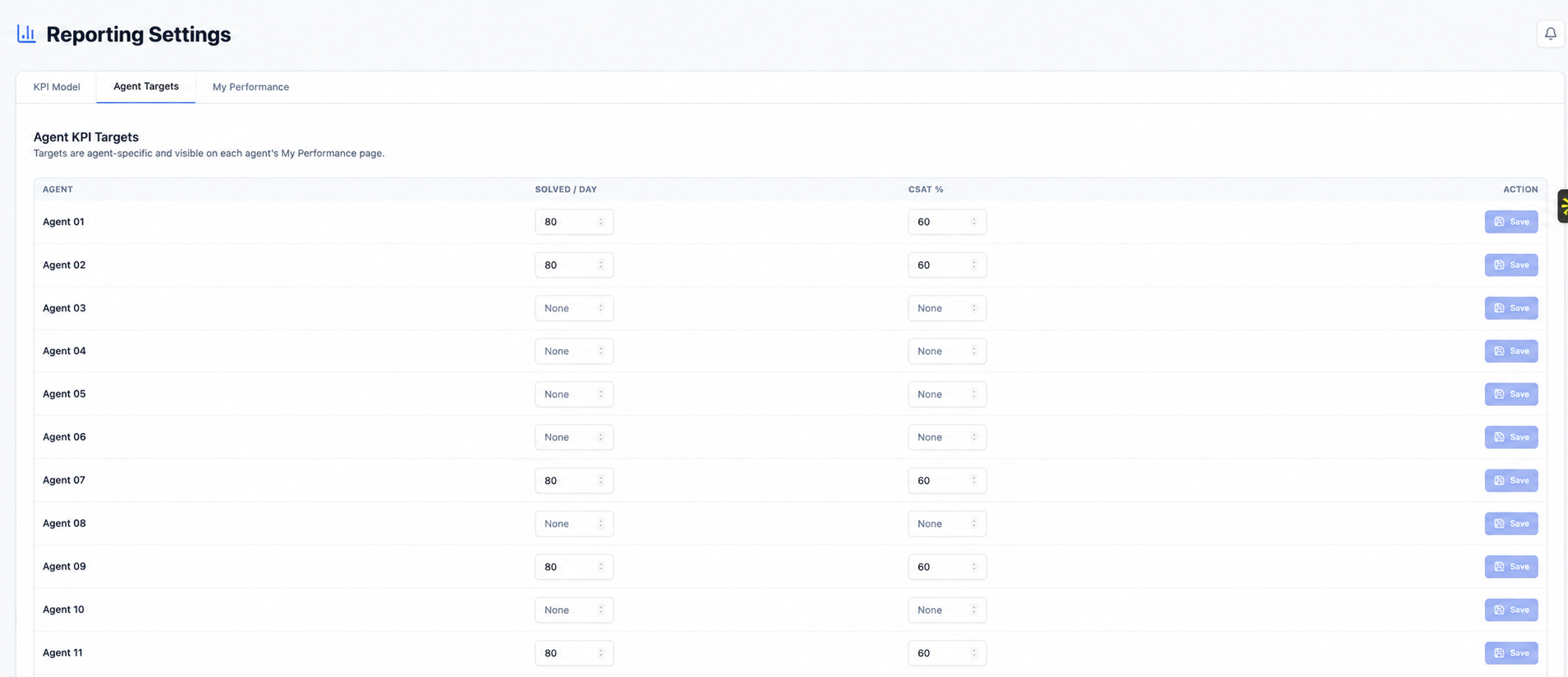The height and width of the screenshot is (677, 1568).
Task: Save targets for Agent 01
Action: (1511, 222)
